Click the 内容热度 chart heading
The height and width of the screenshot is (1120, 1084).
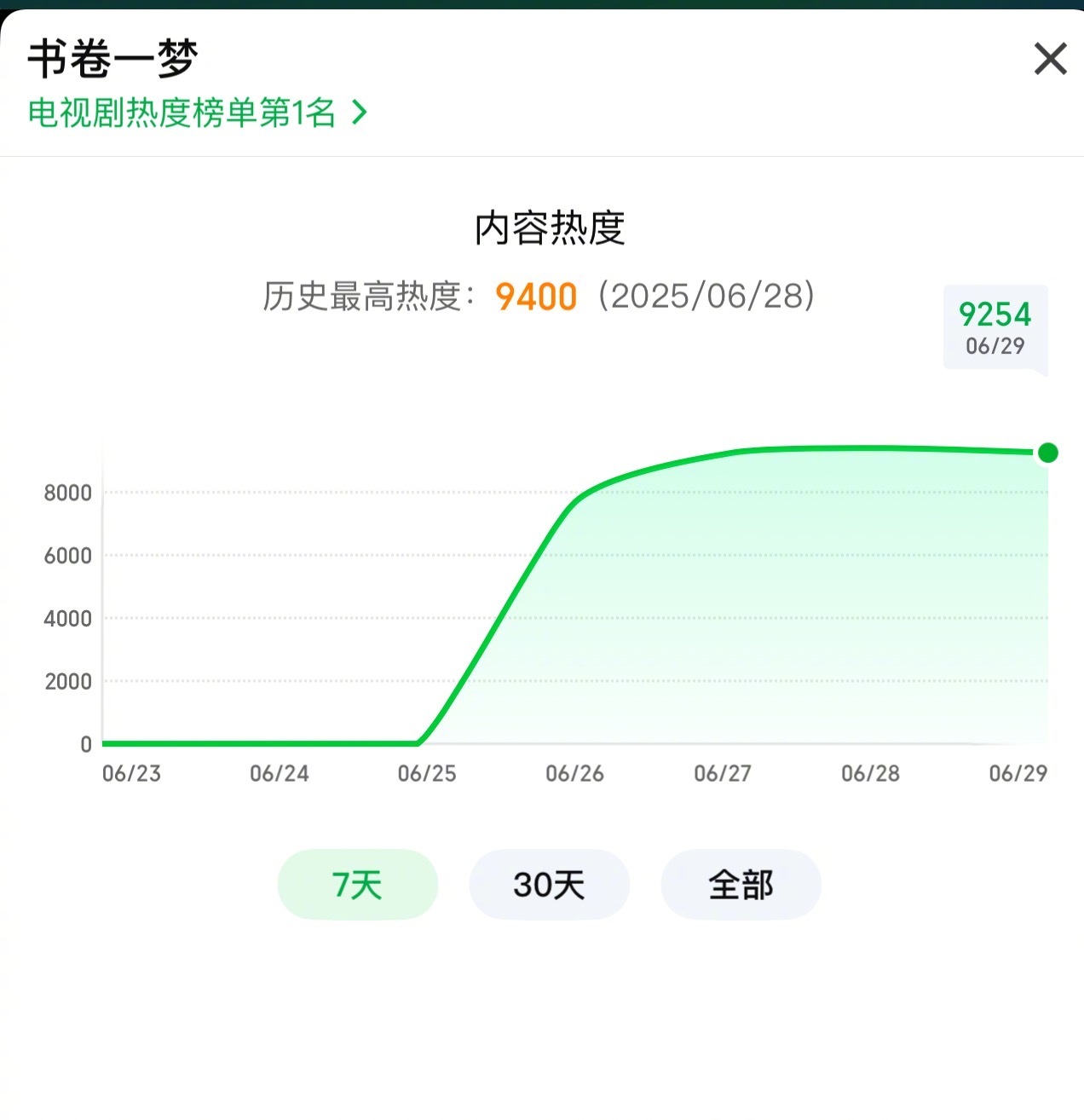[x=550, y=228]
